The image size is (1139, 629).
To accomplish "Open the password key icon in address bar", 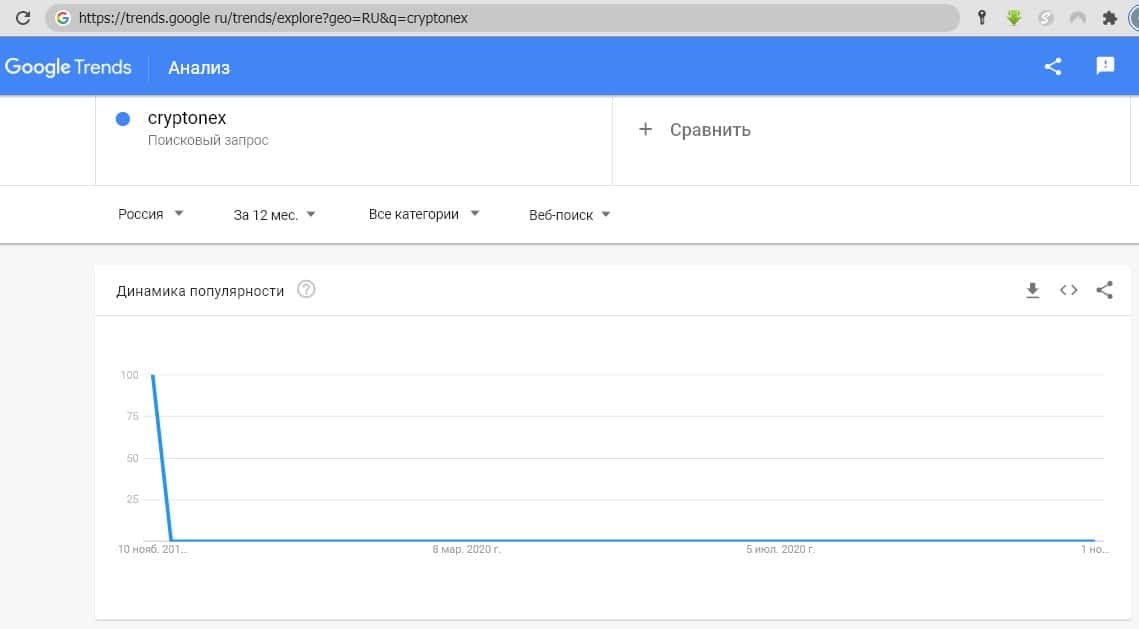I will [982, 18].
